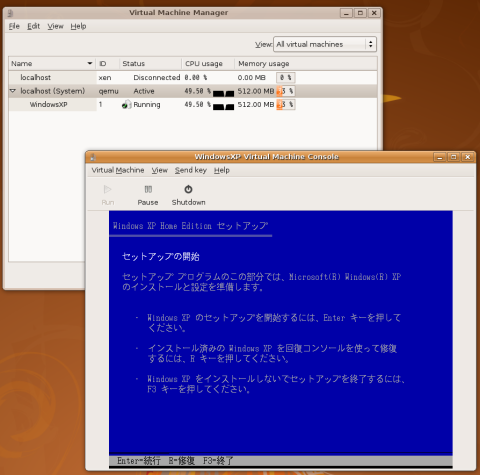Sort by Name column header arrow
This screenshot has height=475, width=480.
(x=90, y=63)
